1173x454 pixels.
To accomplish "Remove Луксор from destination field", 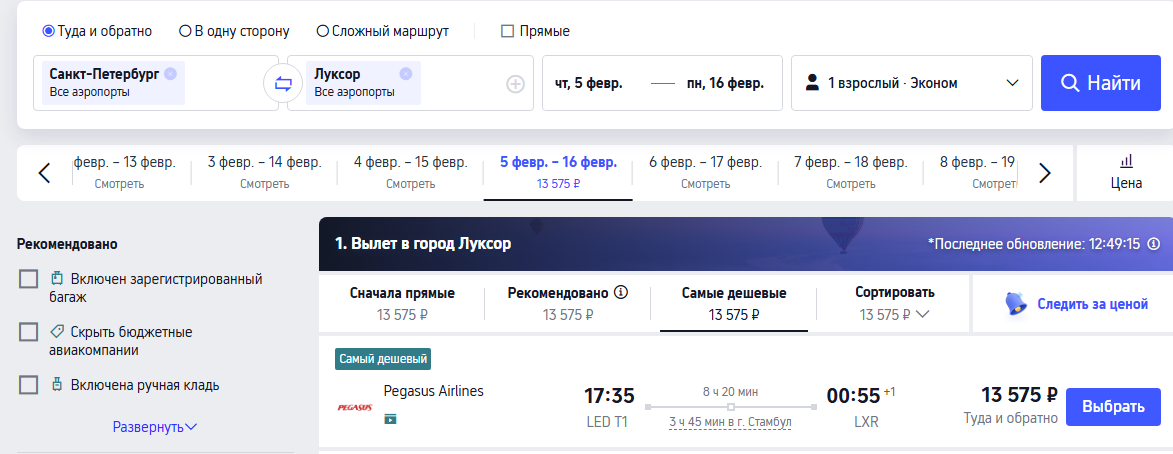I will [405, 73].
